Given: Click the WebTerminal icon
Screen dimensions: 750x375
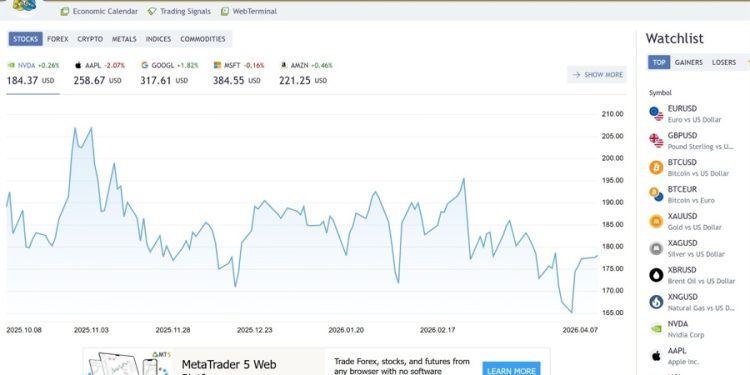Looking at the screenshot, I should [225, 11].
